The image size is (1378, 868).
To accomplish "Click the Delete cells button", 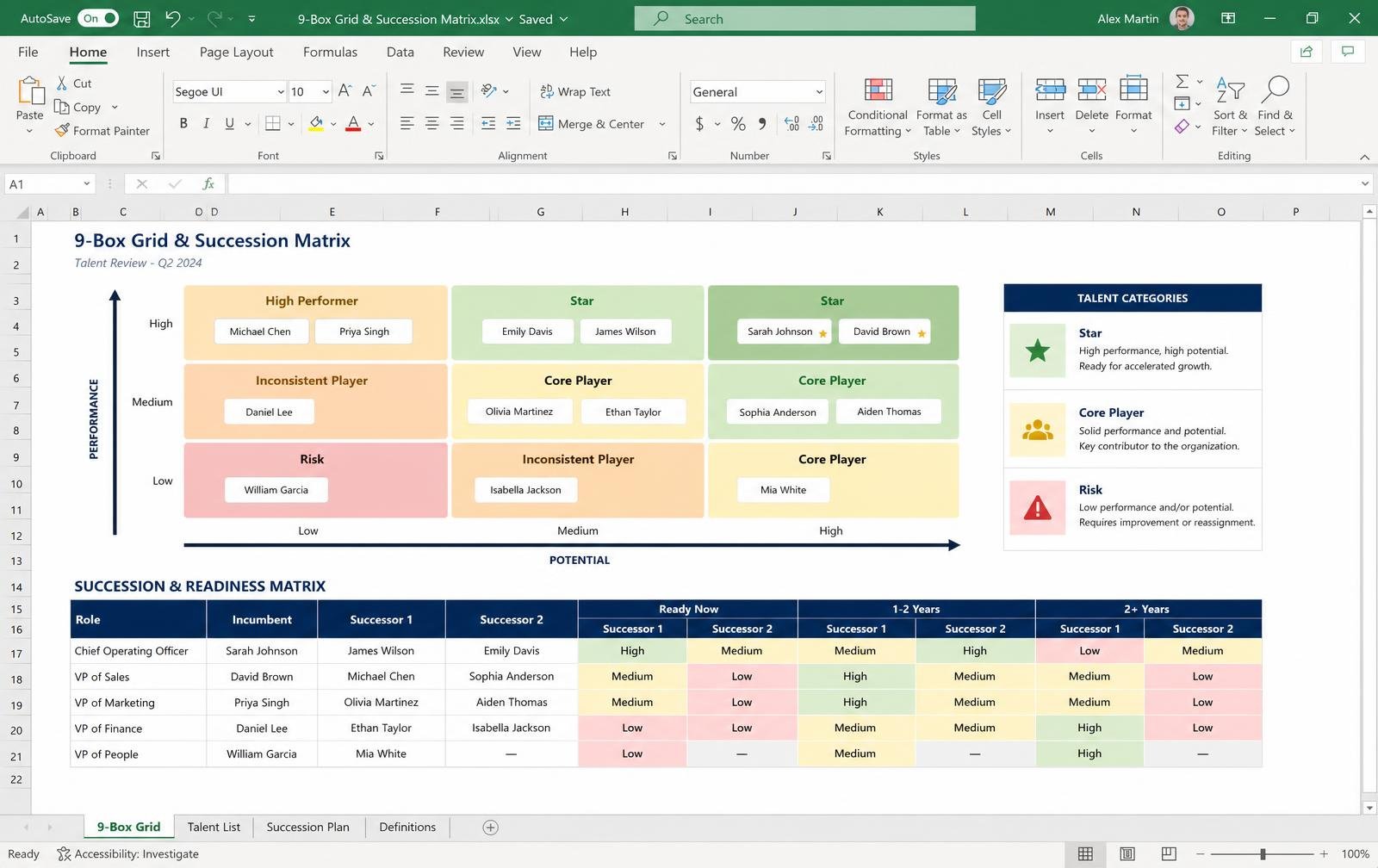I will [1091, 106].
